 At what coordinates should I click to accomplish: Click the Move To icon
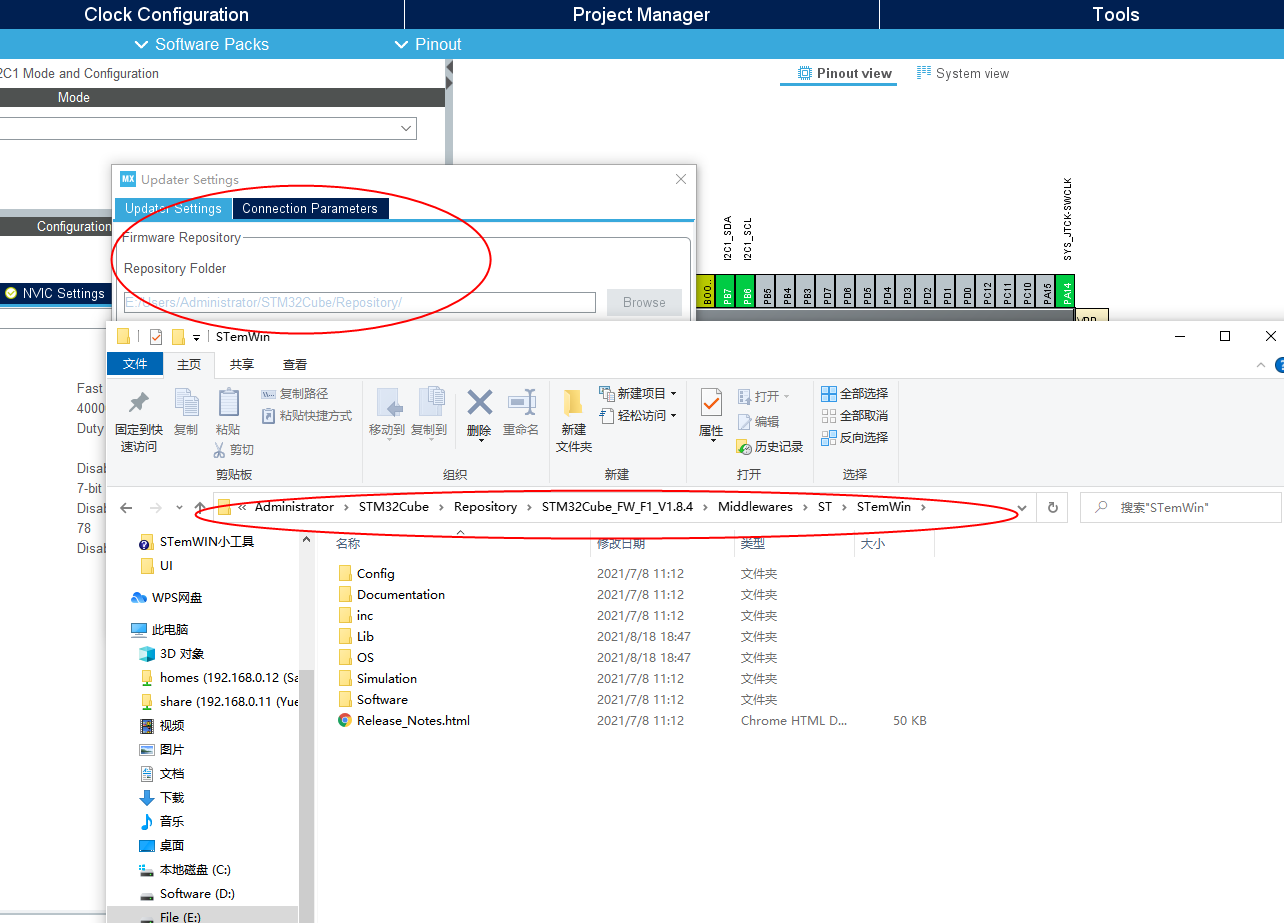[x=388, y=402]
